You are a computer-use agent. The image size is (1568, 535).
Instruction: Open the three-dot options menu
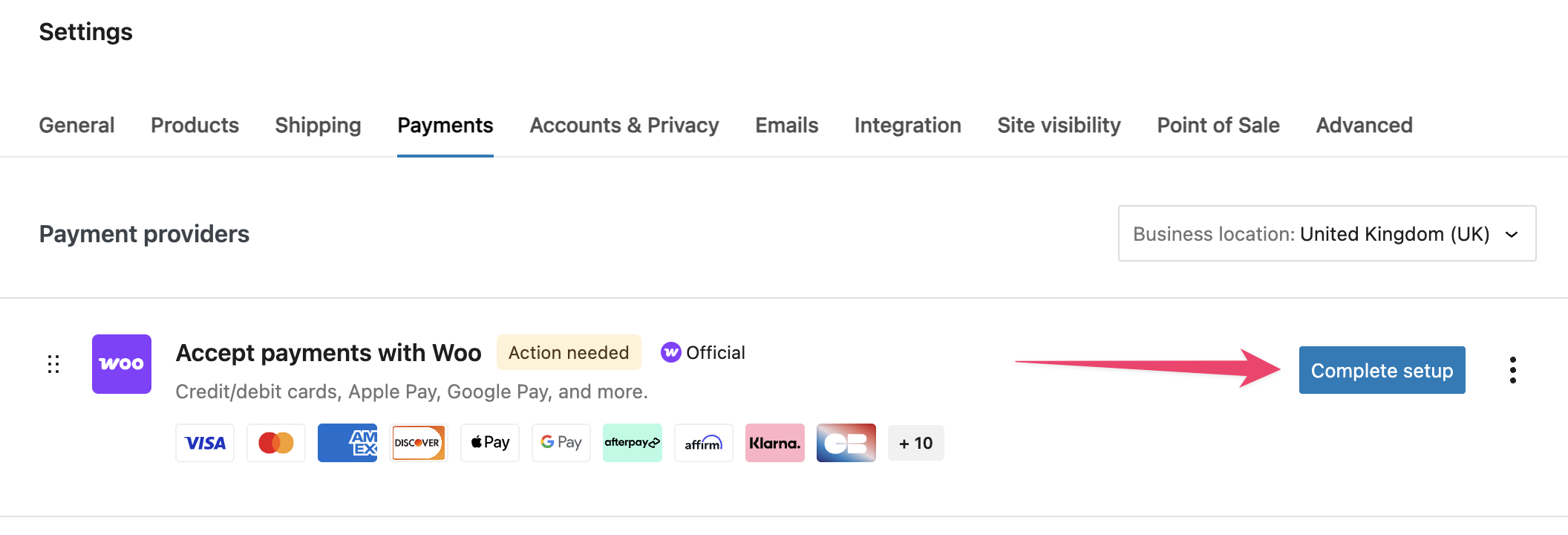point(1512,370)
